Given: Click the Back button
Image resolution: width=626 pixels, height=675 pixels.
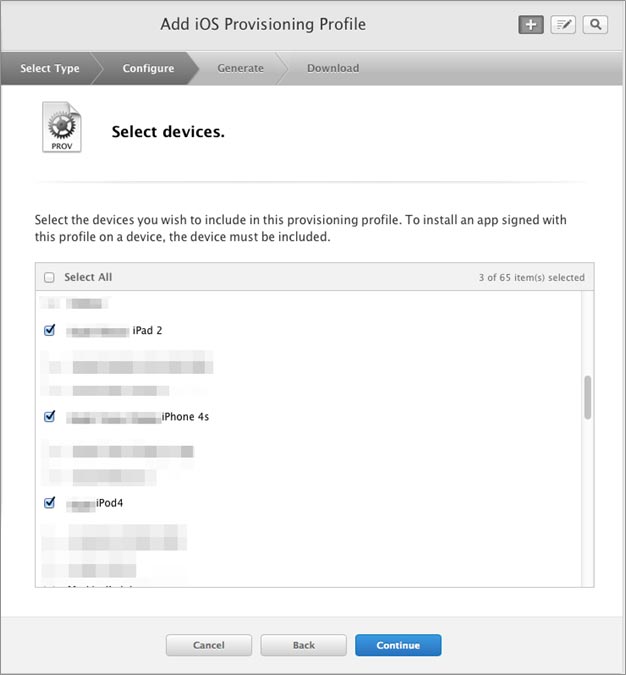Looking at the screenshot, I should pyautogui.click(x=304, y=645).
